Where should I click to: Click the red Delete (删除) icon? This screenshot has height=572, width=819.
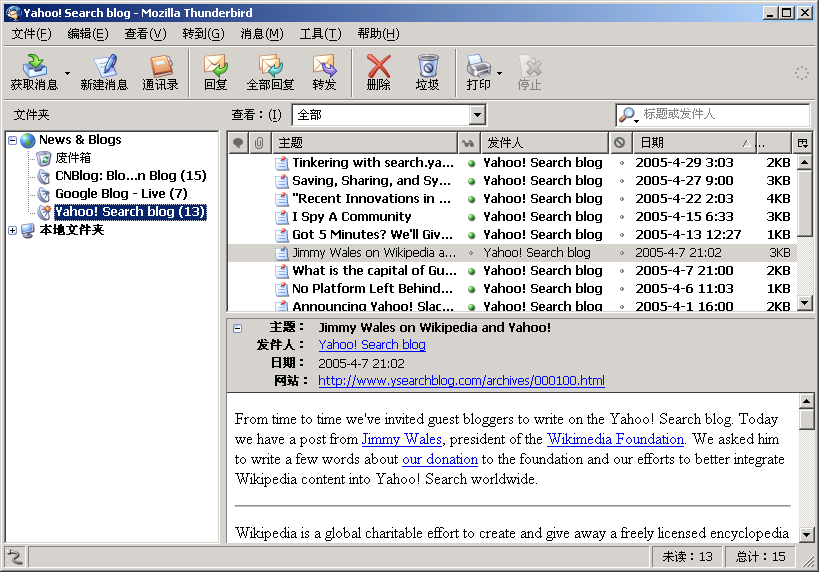pos(379,66)
